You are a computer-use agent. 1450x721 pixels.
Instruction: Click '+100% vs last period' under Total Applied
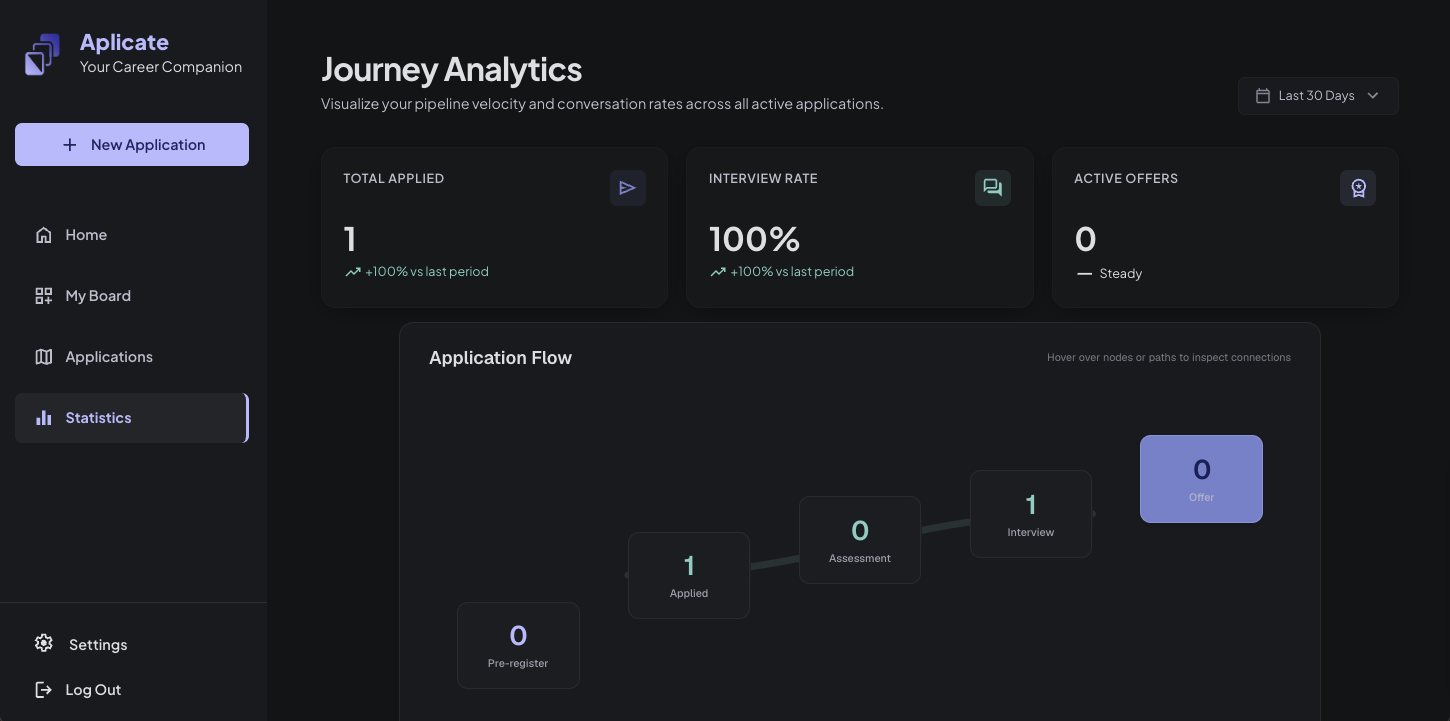[x=427, y=272]
